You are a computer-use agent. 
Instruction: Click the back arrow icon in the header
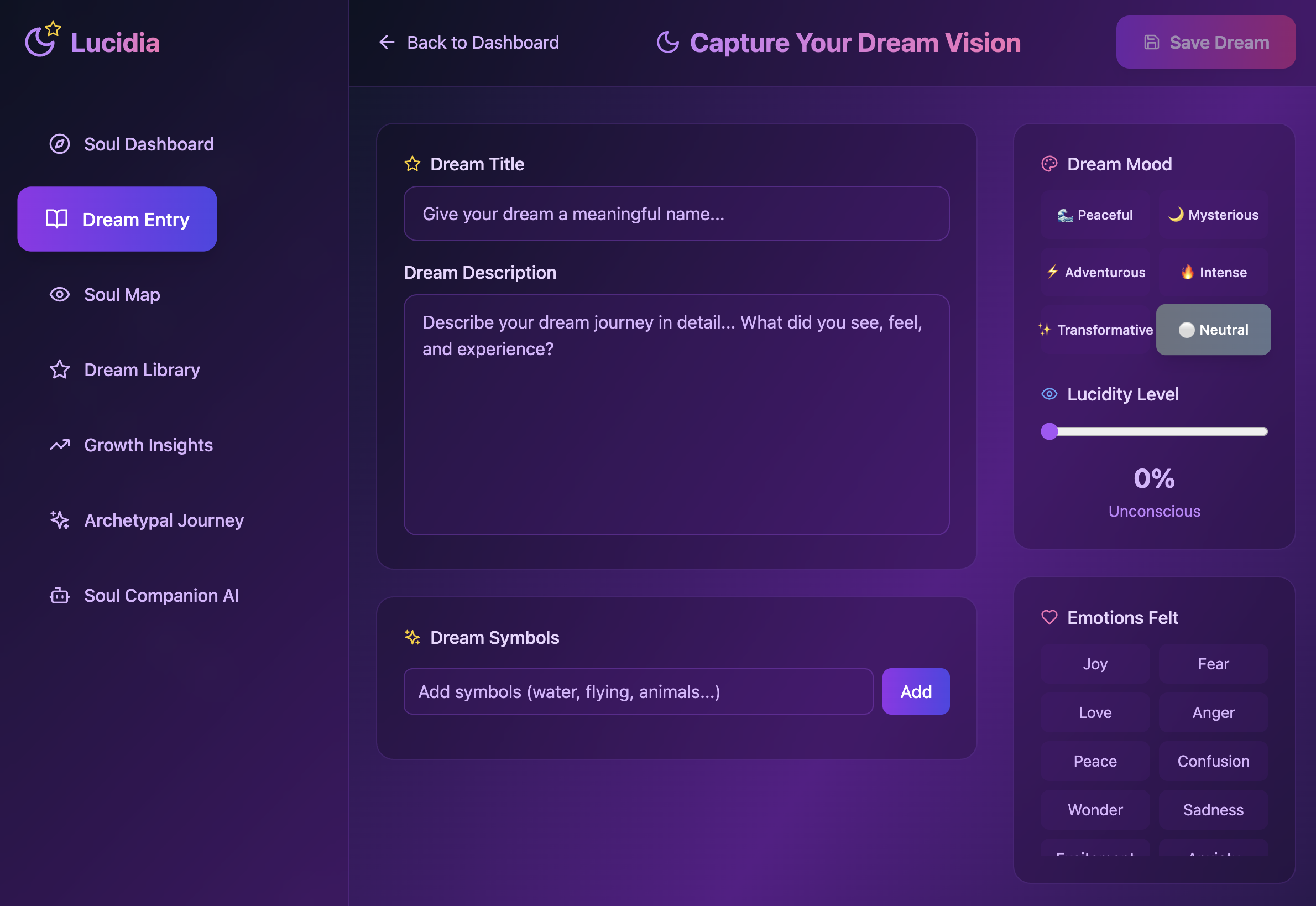(387, 43)
